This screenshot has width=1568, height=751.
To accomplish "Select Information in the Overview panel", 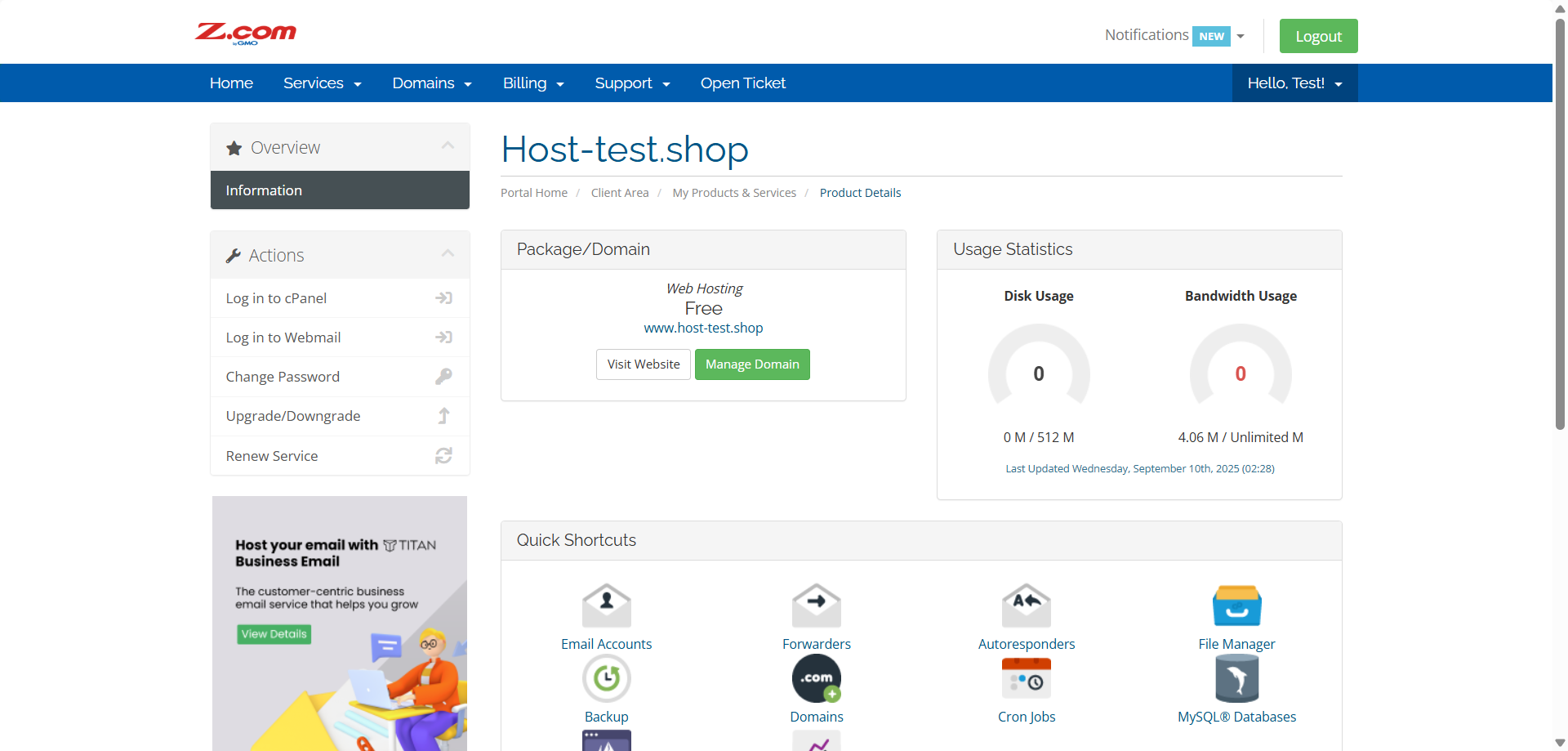I will (x=340, y=190).
